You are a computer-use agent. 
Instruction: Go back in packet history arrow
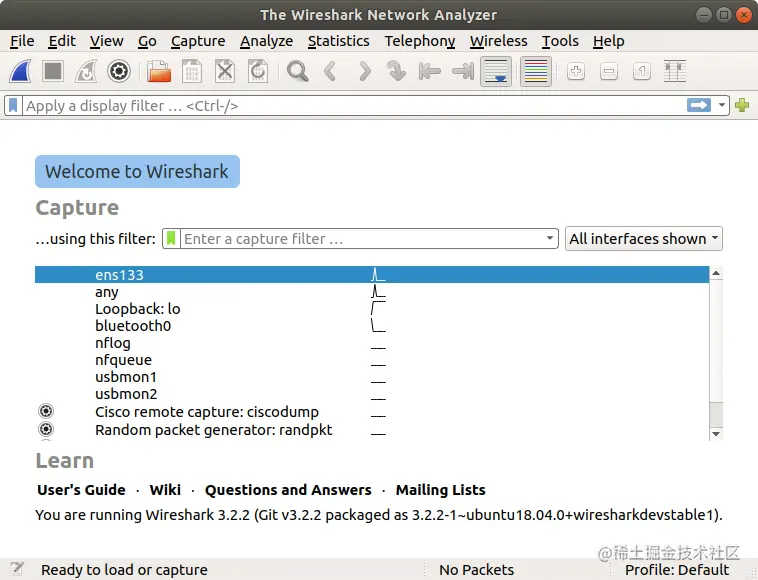point(330,72)
